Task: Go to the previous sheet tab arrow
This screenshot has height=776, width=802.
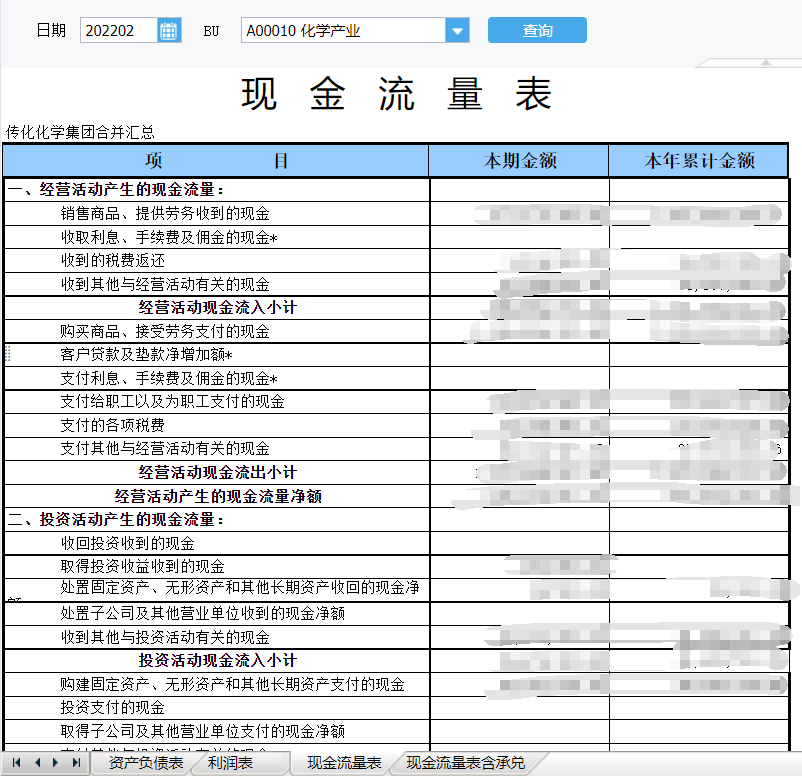Action: [x=37, y=763]
